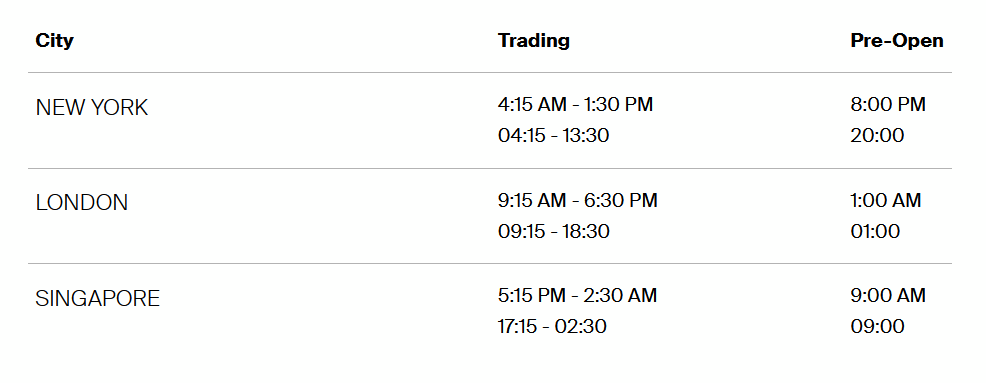This screenshot has height=383, width=986.
Task: Click the Trading column header
Action: click(534, 40)
